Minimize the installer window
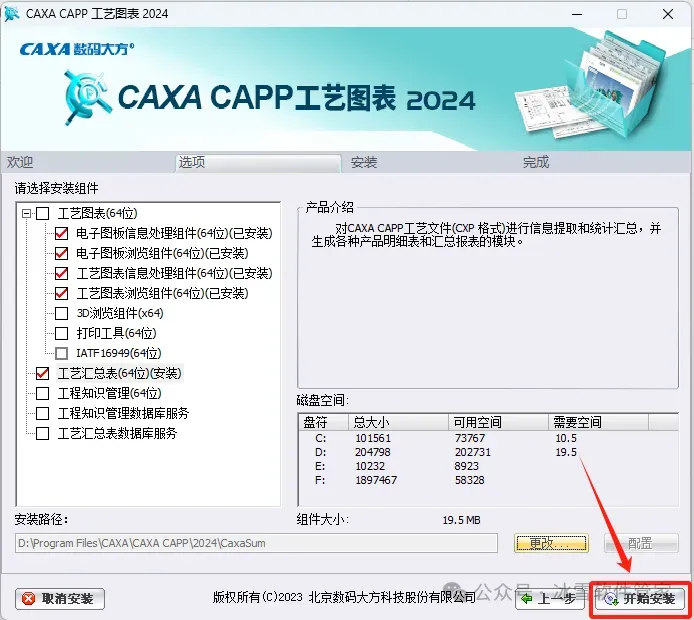Image resolution: width=694 pixels, height=620 pixels. point(577,14)
